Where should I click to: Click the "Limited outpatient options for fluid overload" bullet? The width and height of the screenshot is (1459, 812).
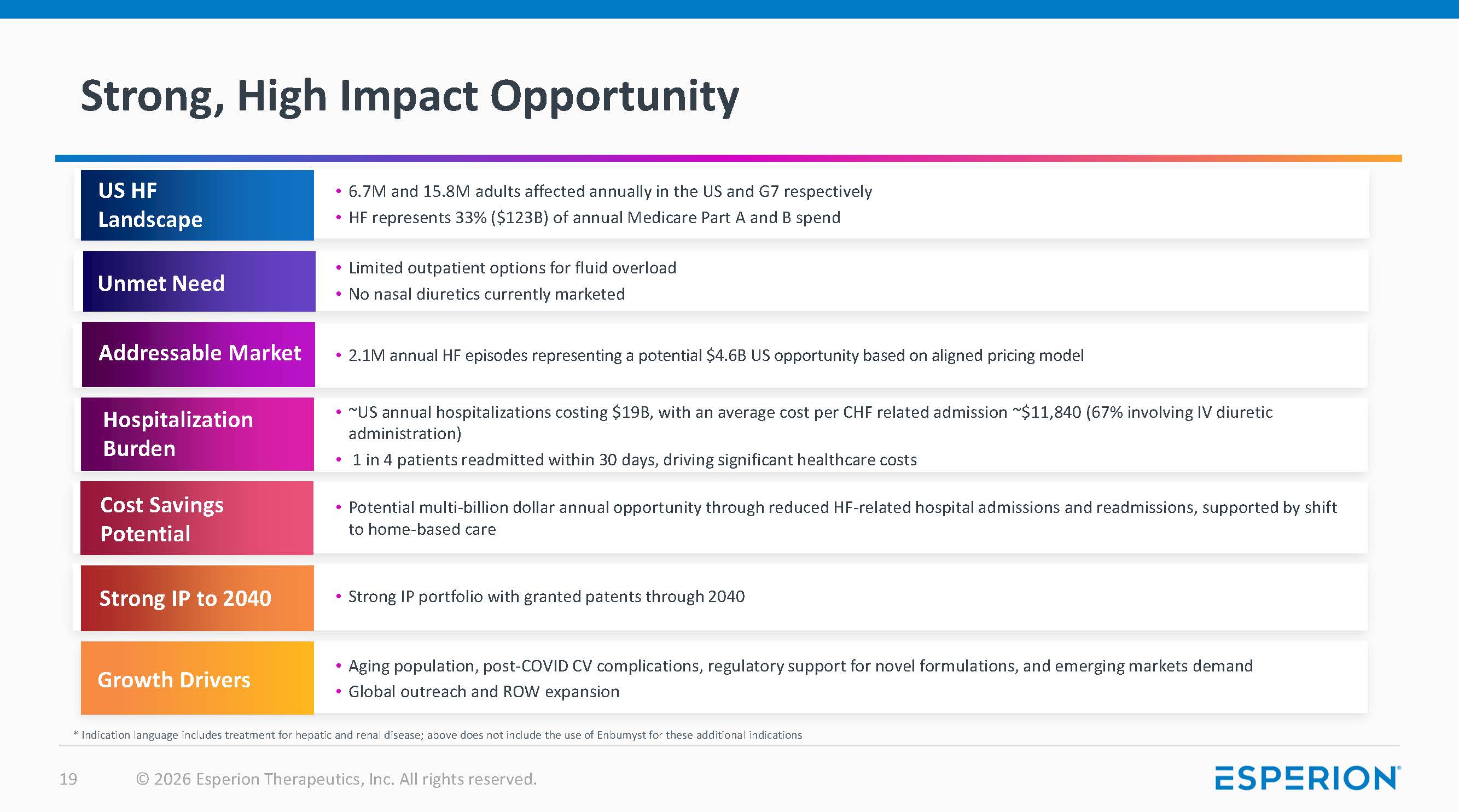[512, 268]
